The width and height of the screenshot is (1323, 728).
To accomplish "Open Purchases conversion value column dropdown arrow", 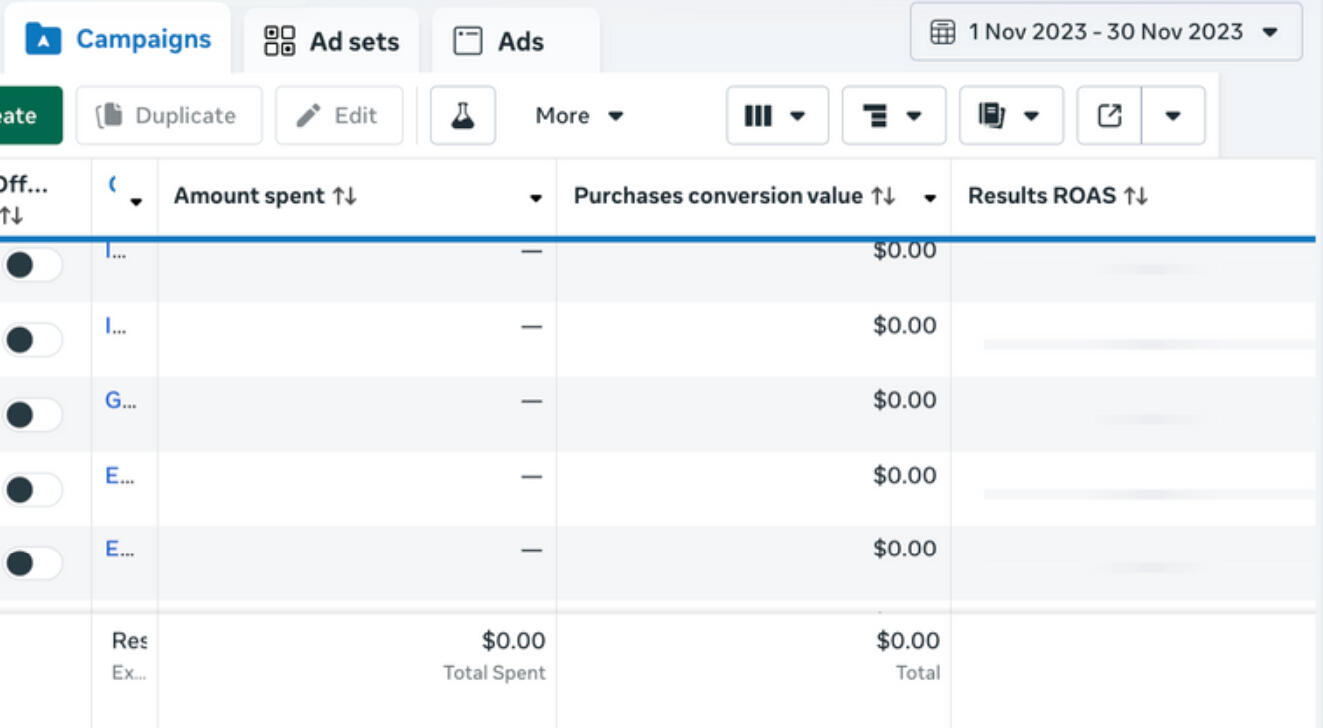I will pyautogui.click(x=930, y=198).
